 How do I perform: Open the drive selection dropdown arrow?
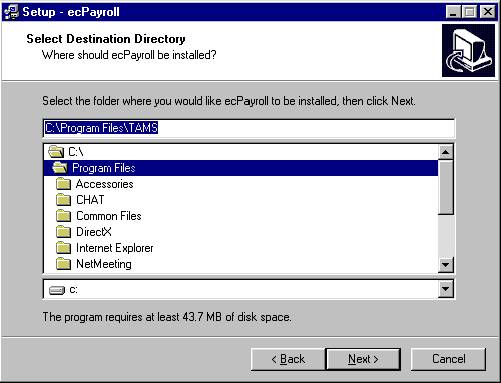(x=446, y=289)
